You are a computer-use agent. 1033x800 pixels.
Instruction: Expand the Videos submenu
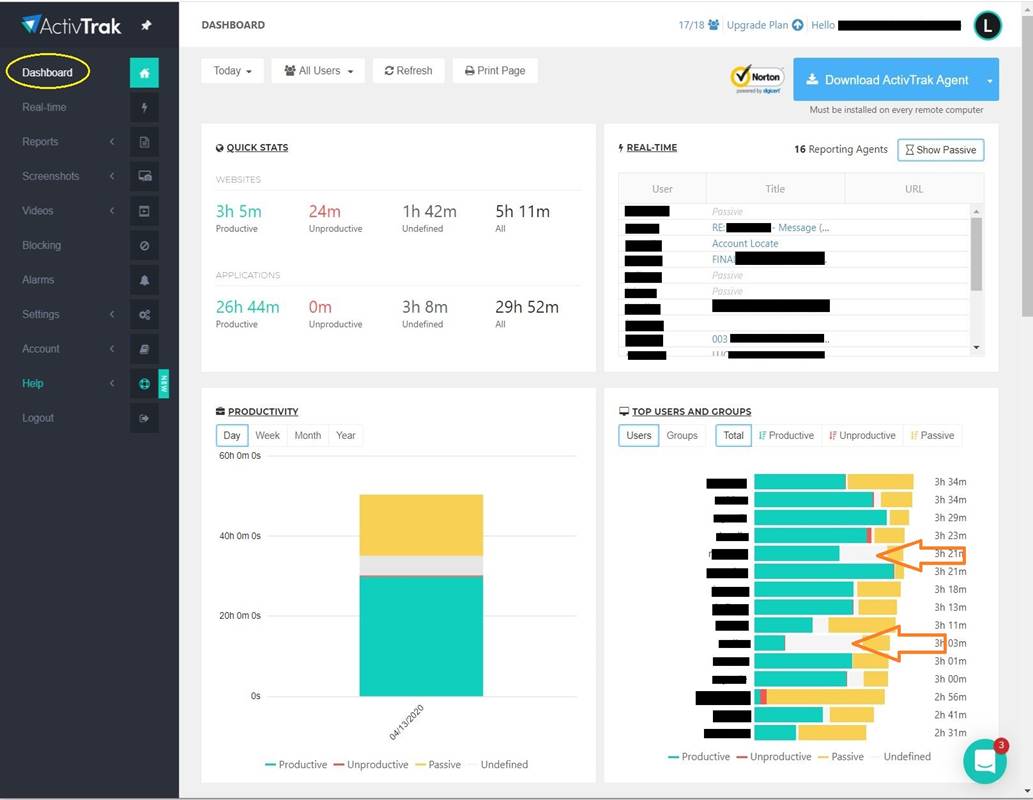(112, 211)
